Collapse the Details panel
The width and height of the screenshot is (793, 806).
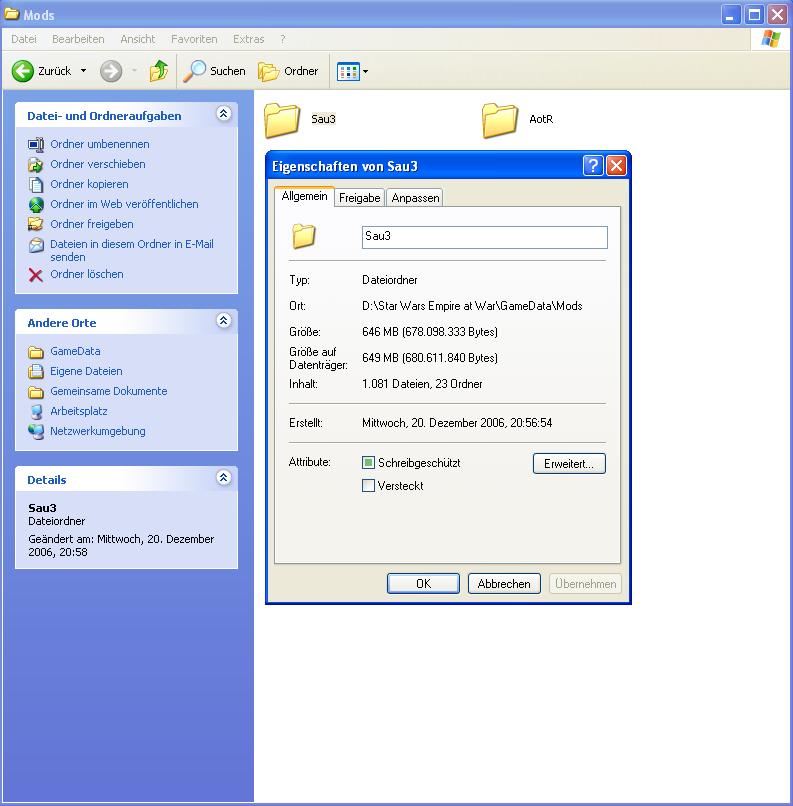pyautogui.click(x=224, y=478)
